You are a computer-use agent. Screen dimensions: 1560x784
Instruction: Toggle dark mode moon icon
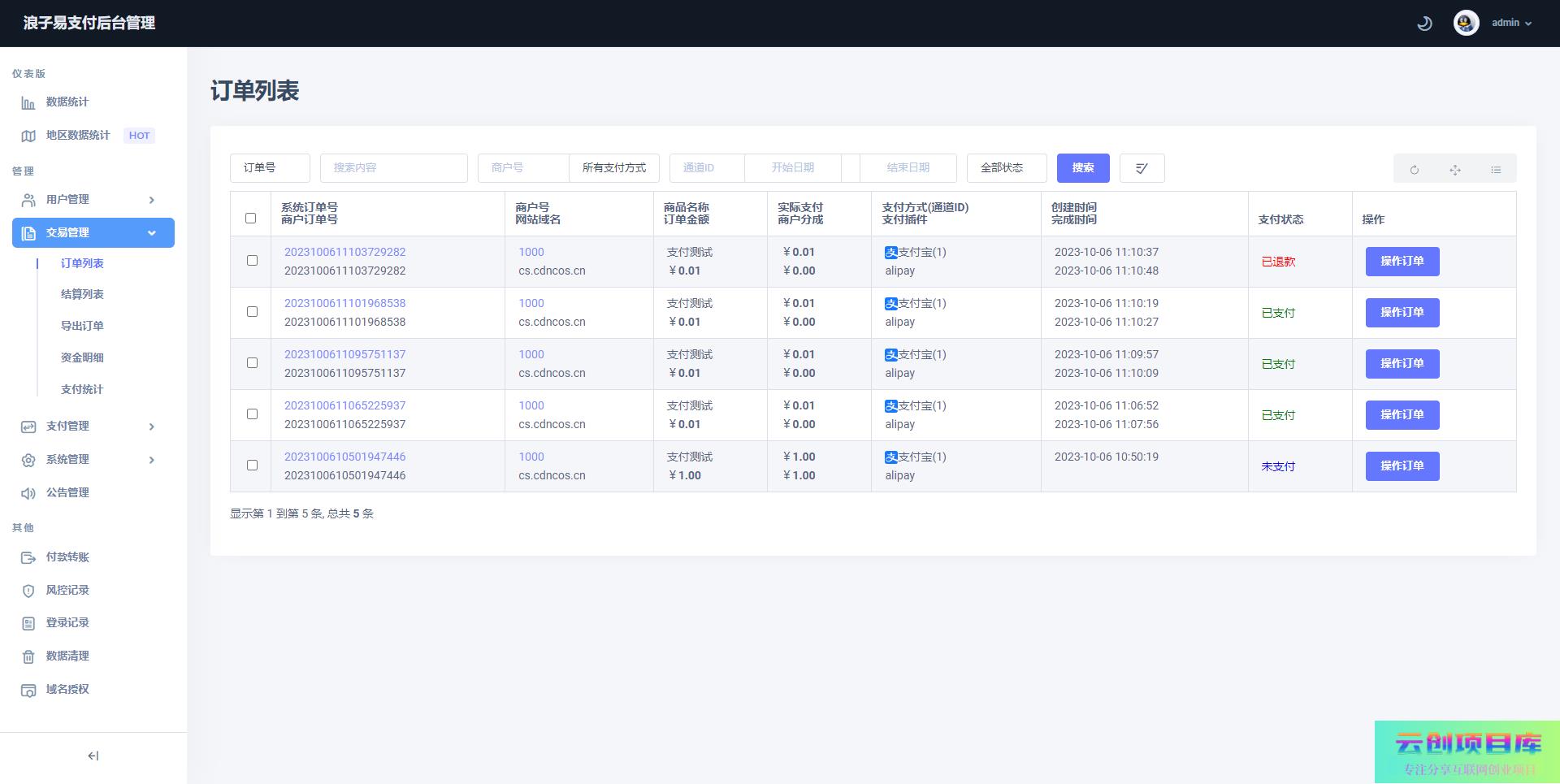[x=1424, y=24]
